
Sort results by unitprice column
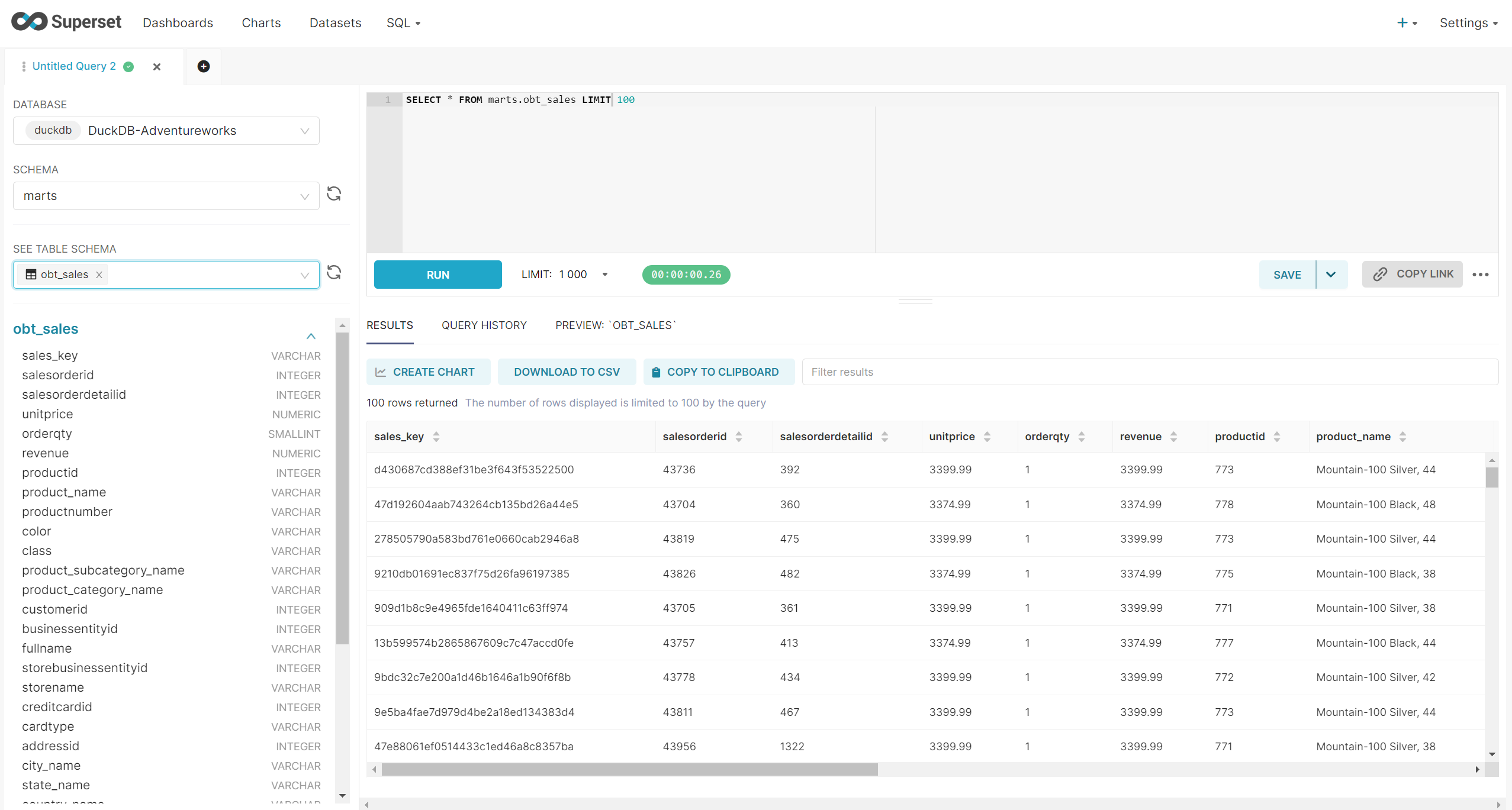pos(987,437)
